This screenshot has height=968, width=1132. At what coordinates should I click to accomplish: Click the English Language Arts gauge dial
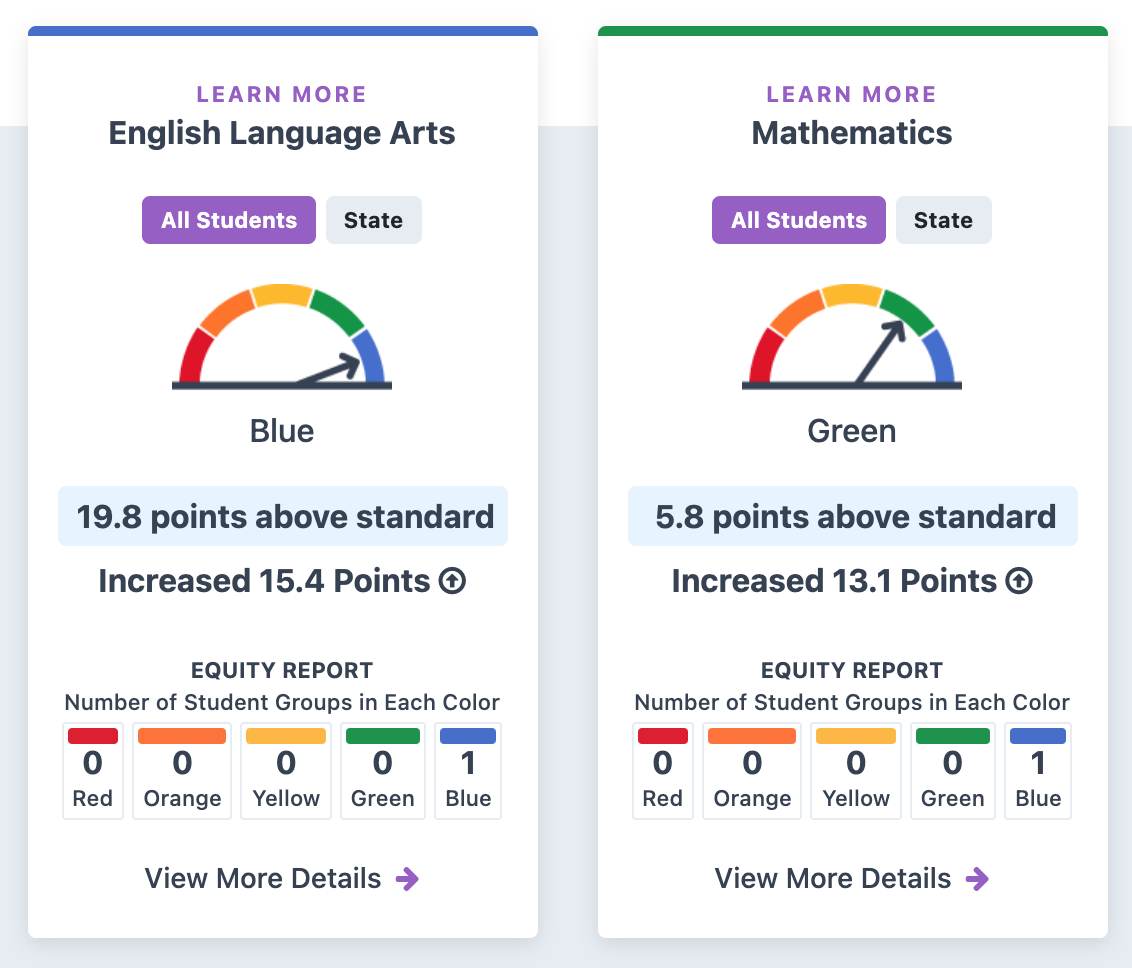pyautogui.click(x=282, y=337)
